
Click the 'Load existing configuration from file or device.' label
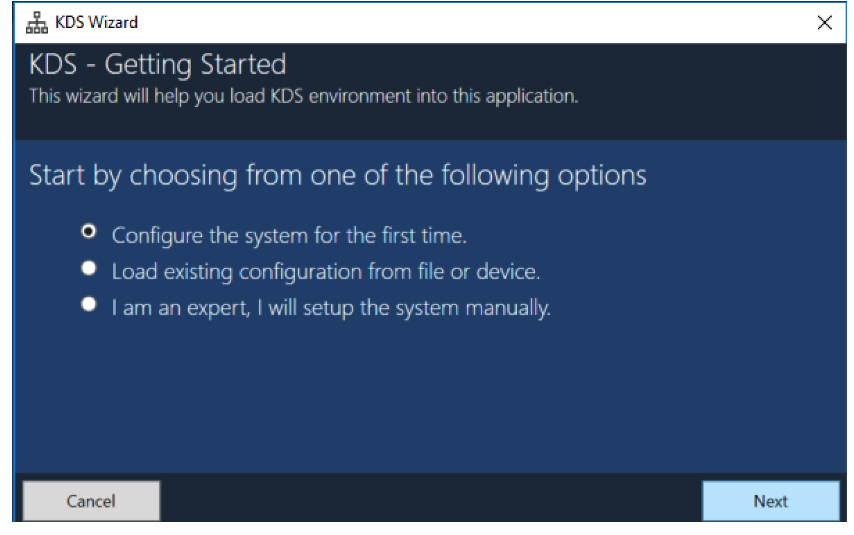(x=326, y=271)
